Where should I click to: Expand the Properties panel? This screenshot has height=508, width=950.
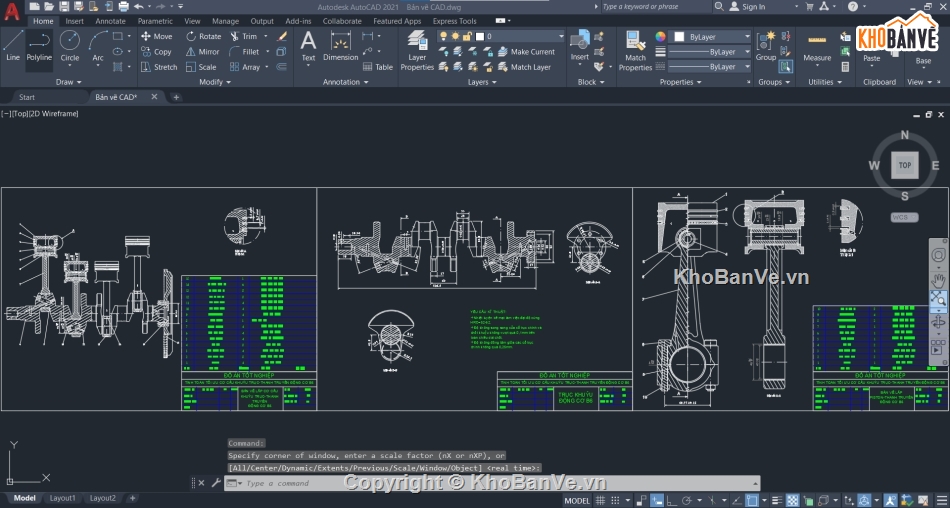click(680, 82)
